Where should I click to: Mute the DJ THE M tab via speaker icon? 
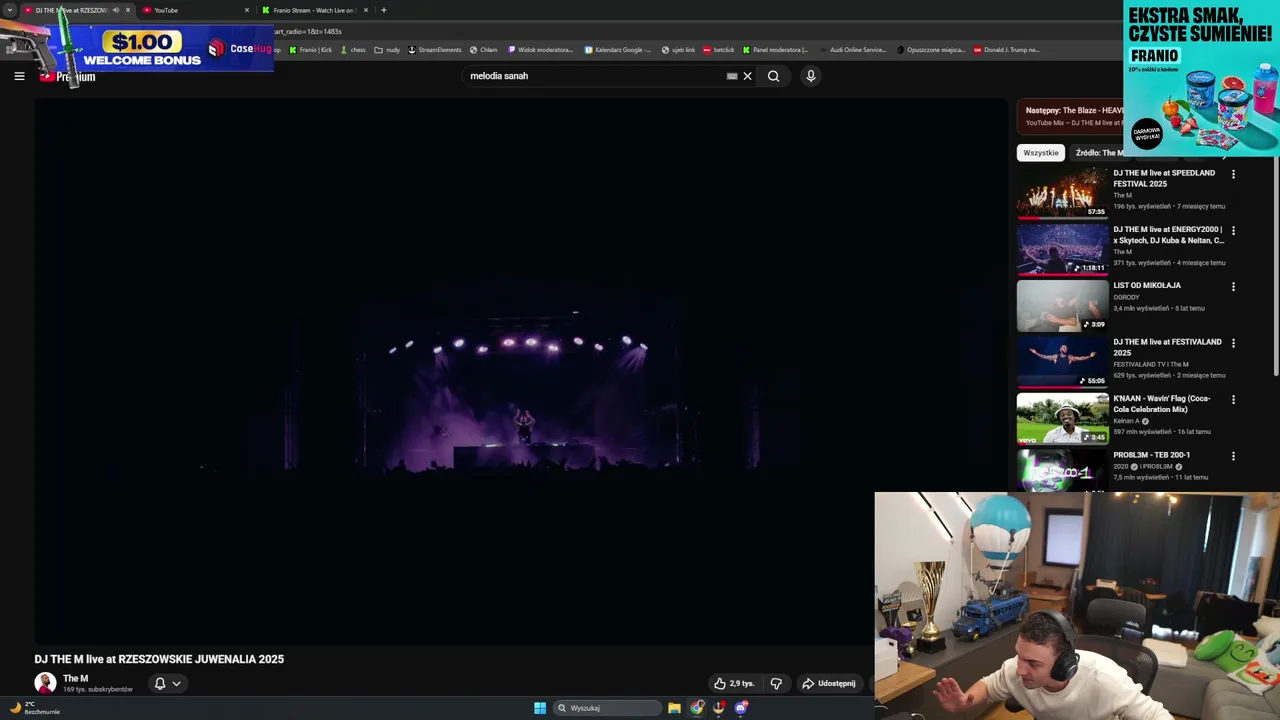pos(116,10)
